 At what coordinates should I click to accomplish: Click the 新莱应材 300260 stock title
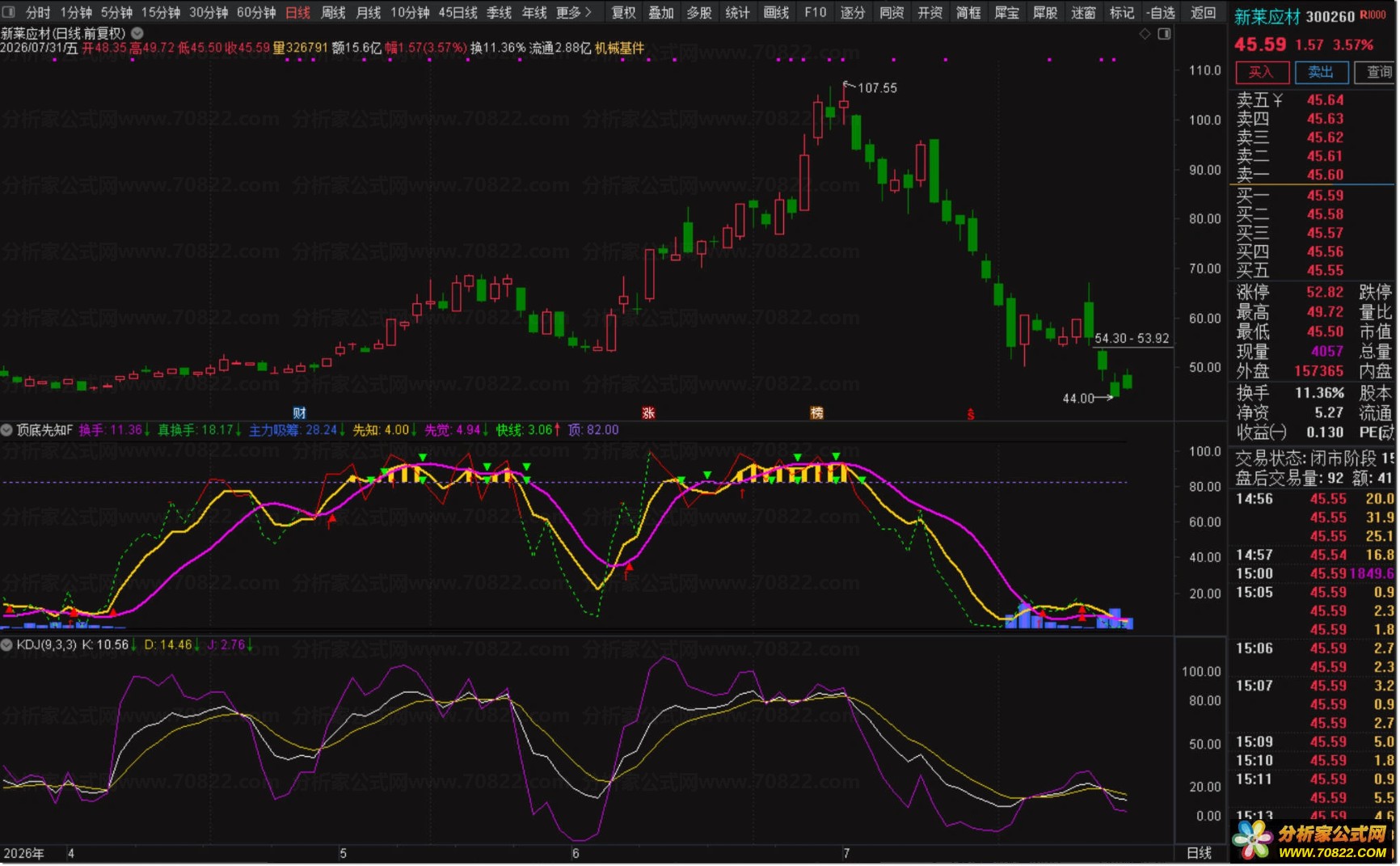1294,17
